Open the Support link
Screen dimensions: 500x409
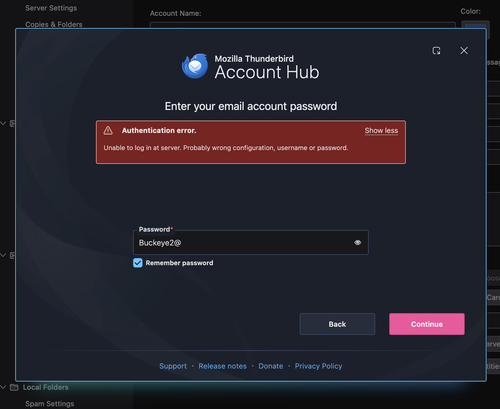coord(173,366)
